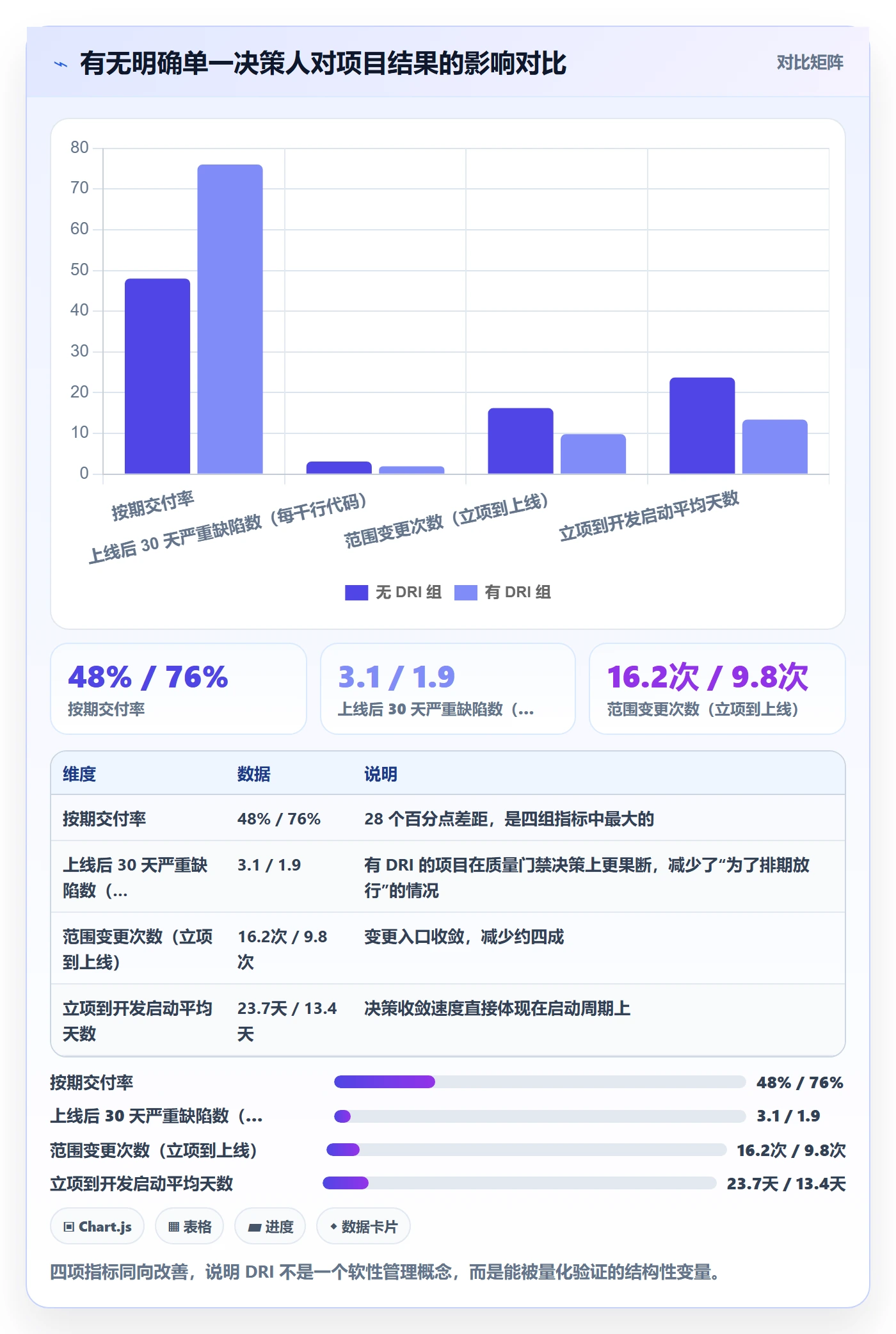Click the 28 个百分点差距 description cell

[x=509, y=819]
